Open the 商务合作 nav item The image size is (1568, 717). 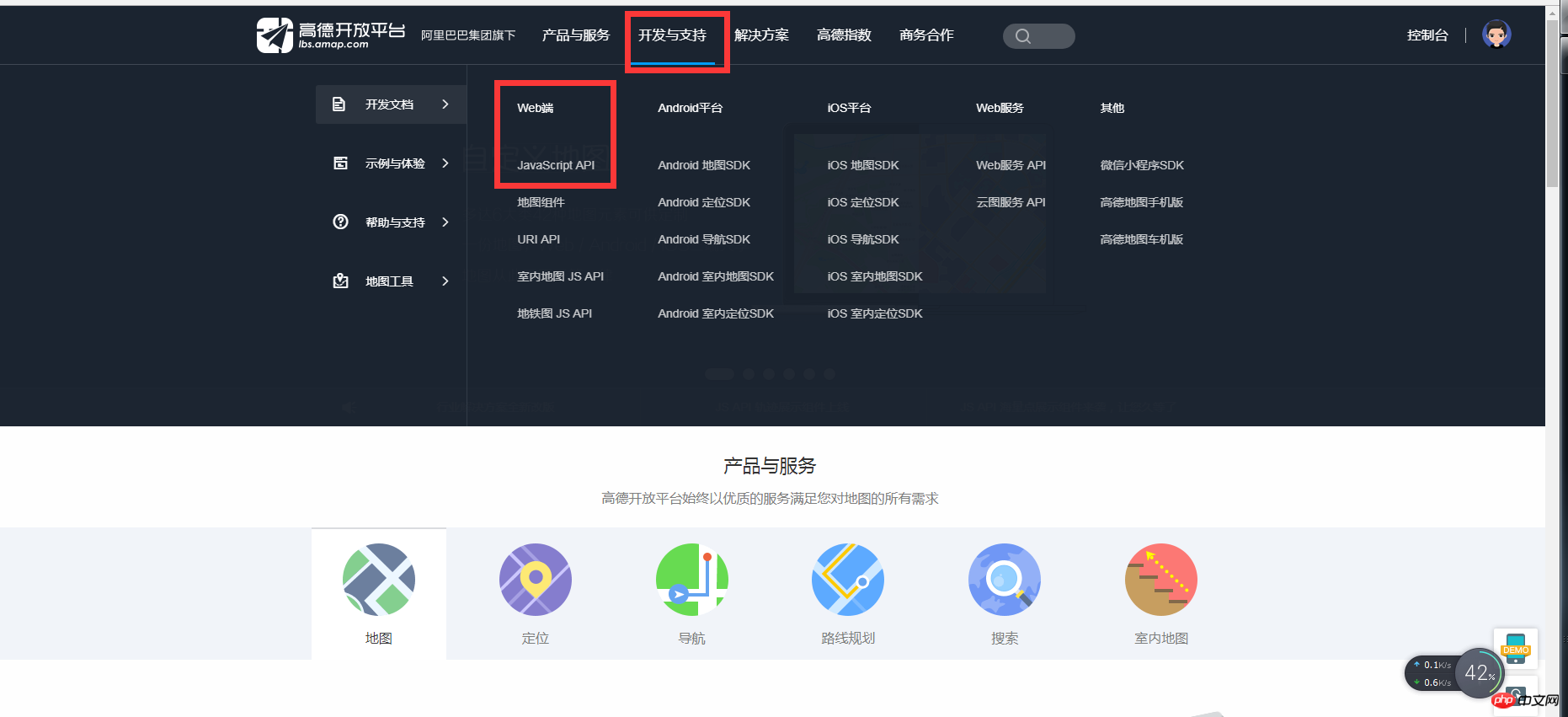pos(926,35)
